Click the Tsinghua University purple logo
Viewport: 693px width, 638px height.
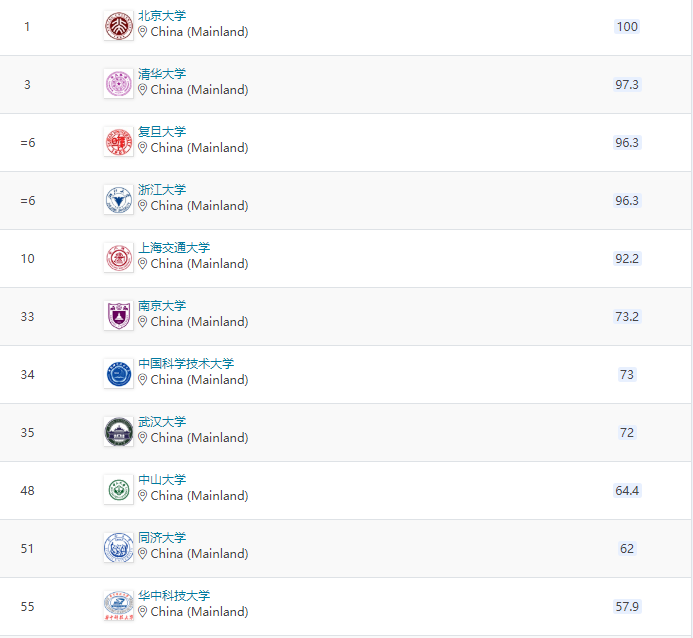pos(118,84)
